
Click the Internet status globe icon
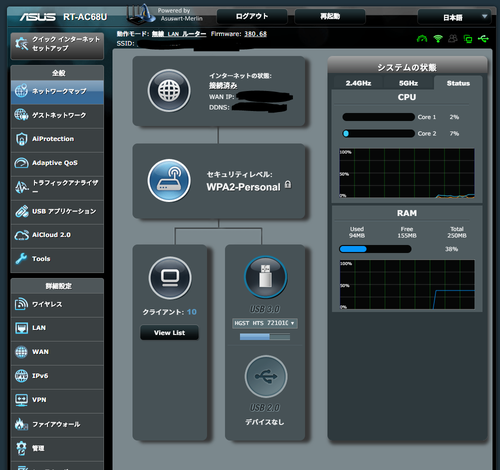pyautogui.click(x=169, y=90)
